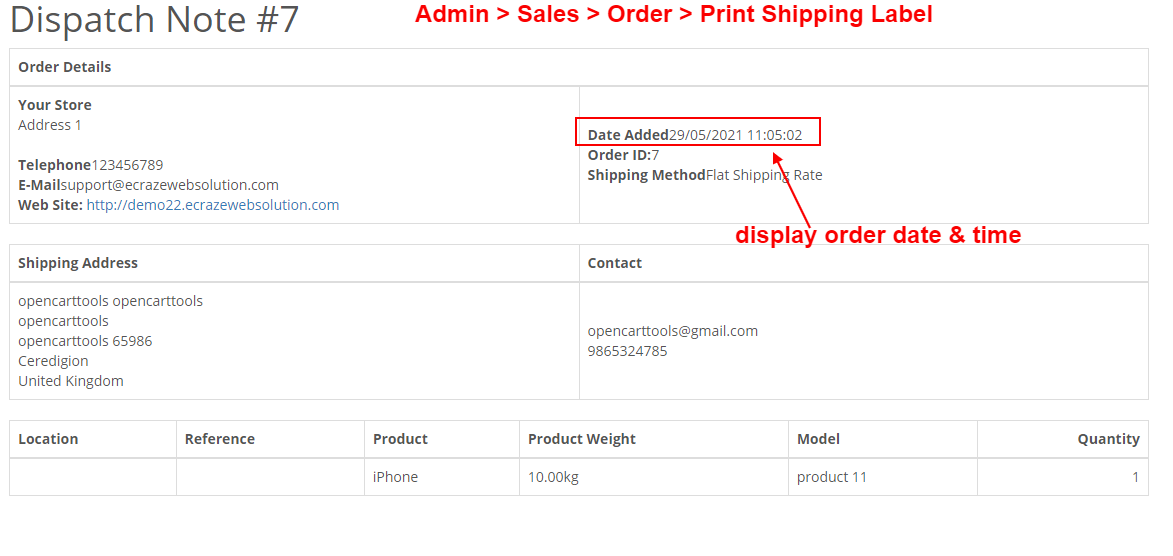Click the contact phone number 9865324785

point(628,351)
